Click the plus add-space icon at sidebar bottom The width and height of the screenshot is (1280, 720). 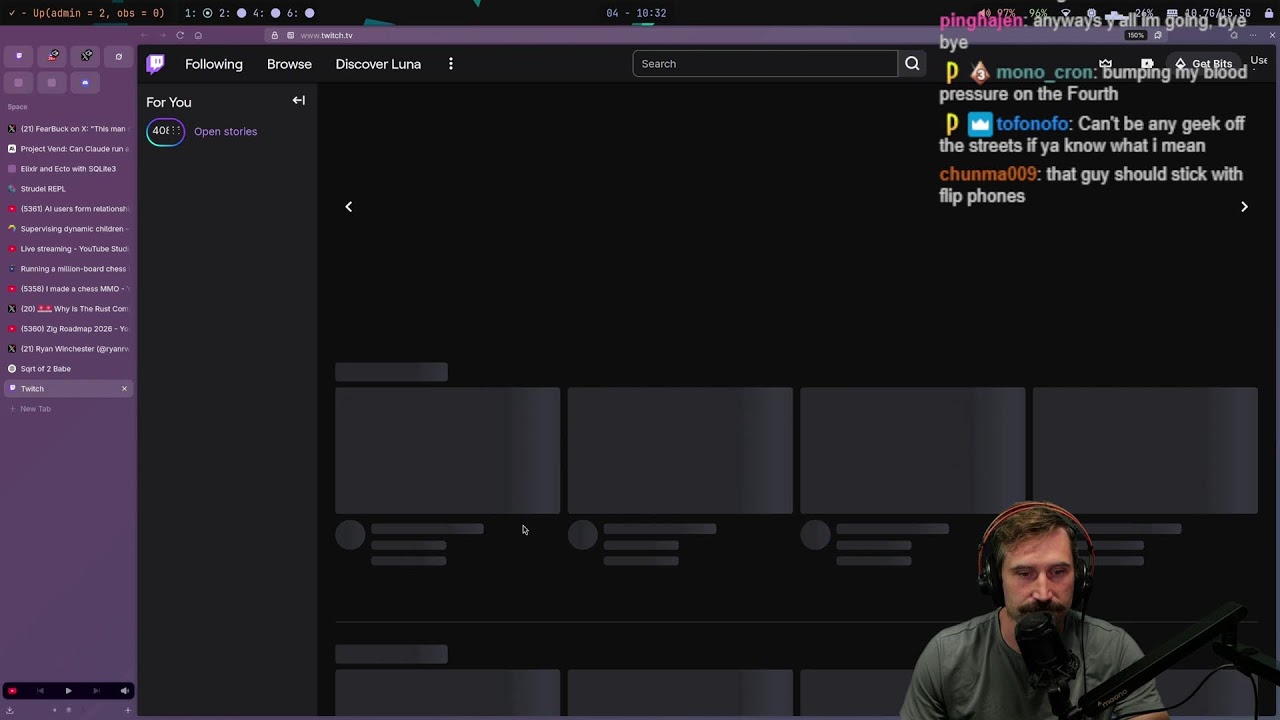click(x=127, y=710)
